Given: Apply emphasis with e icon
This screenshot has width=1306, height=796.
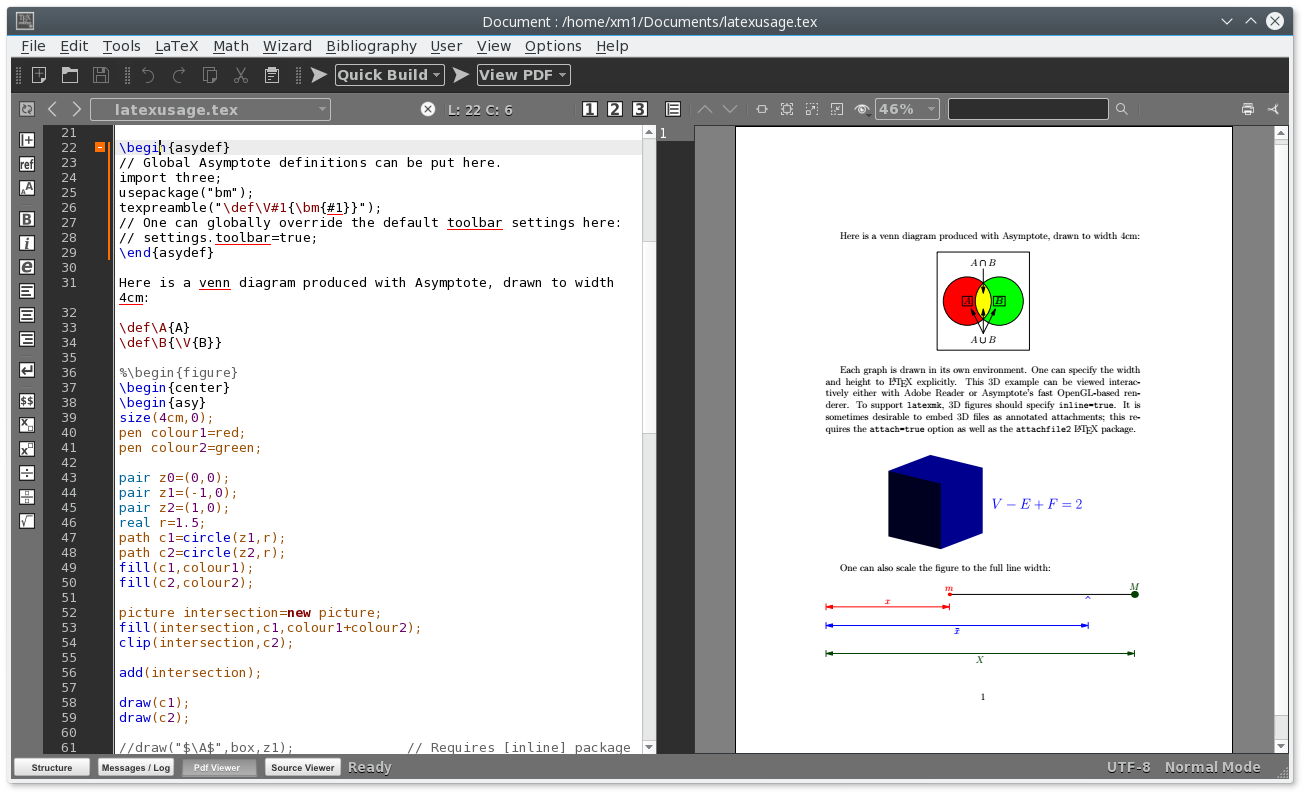Looking at the screenshot, I should 27,267.
